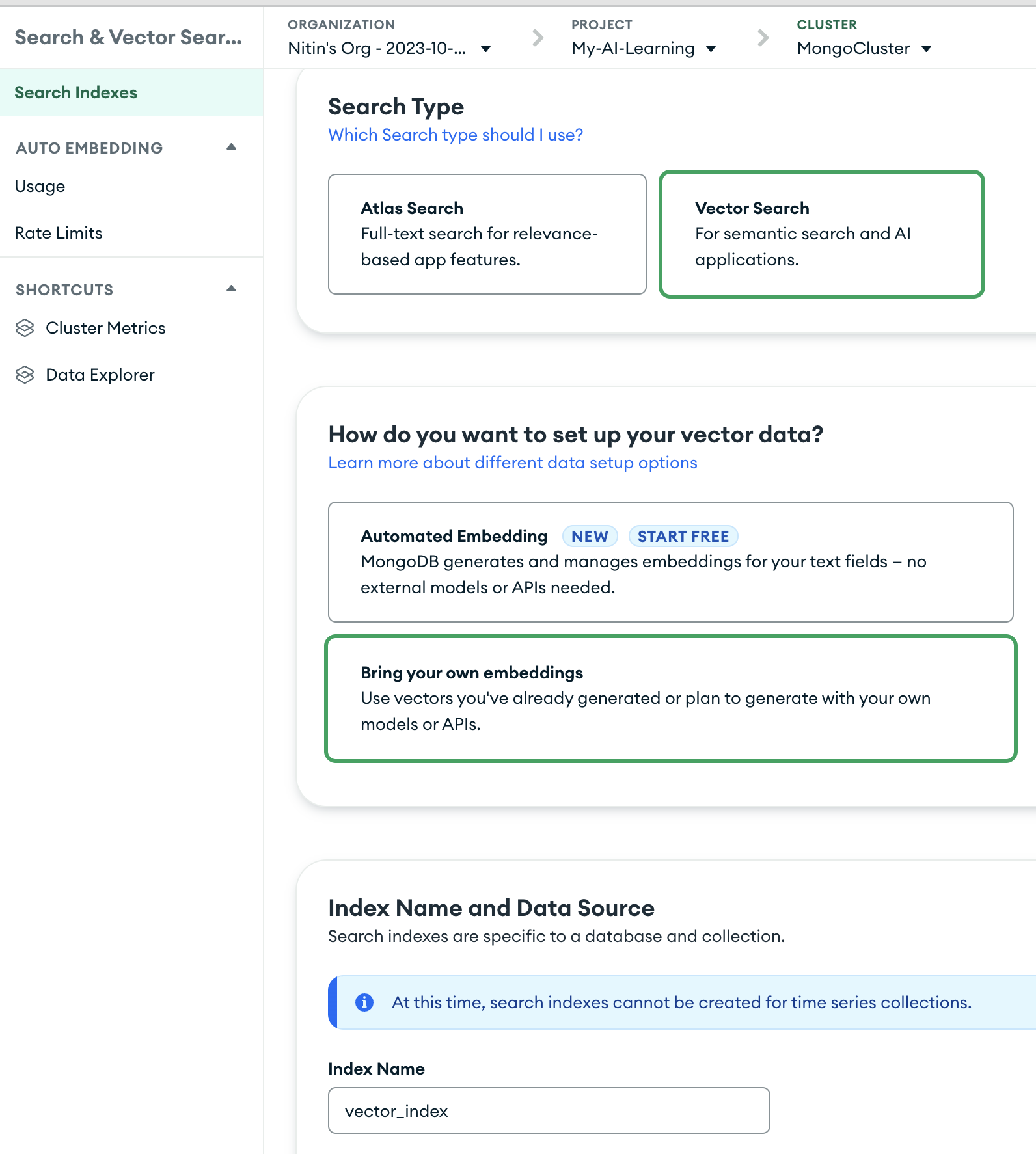Click 'Search indexes are specific to a database' text
Image resolution: width=1036 pixels, height=1154 pixels.
(556, 936)
